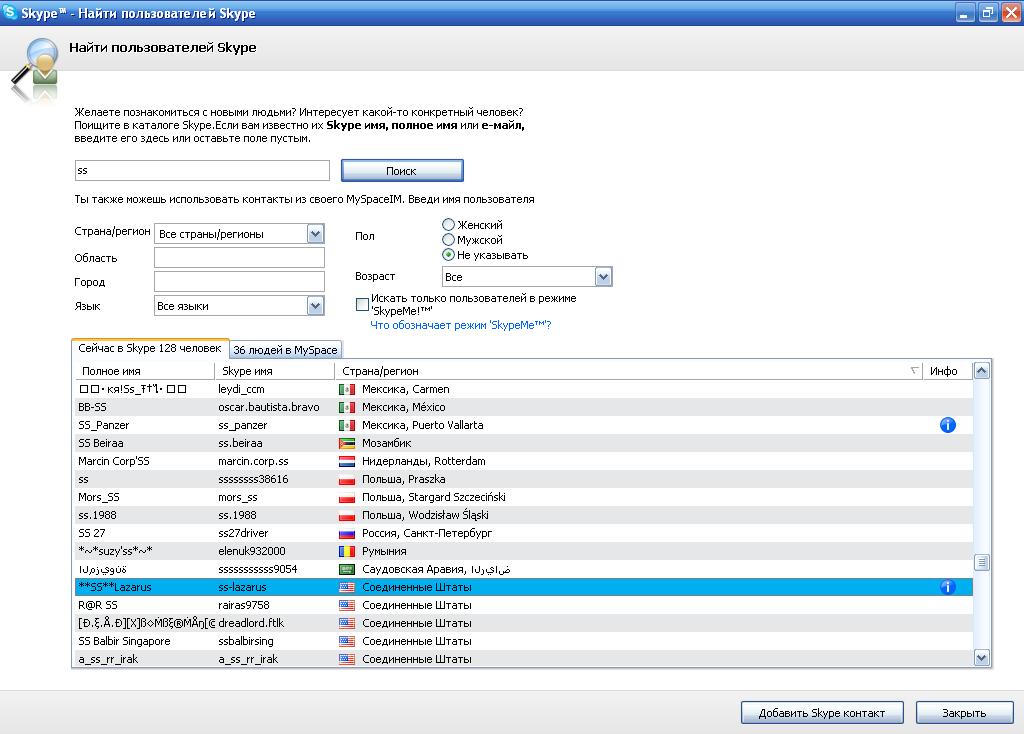
Task: Click the Город input field
Action: pos(239,281)
